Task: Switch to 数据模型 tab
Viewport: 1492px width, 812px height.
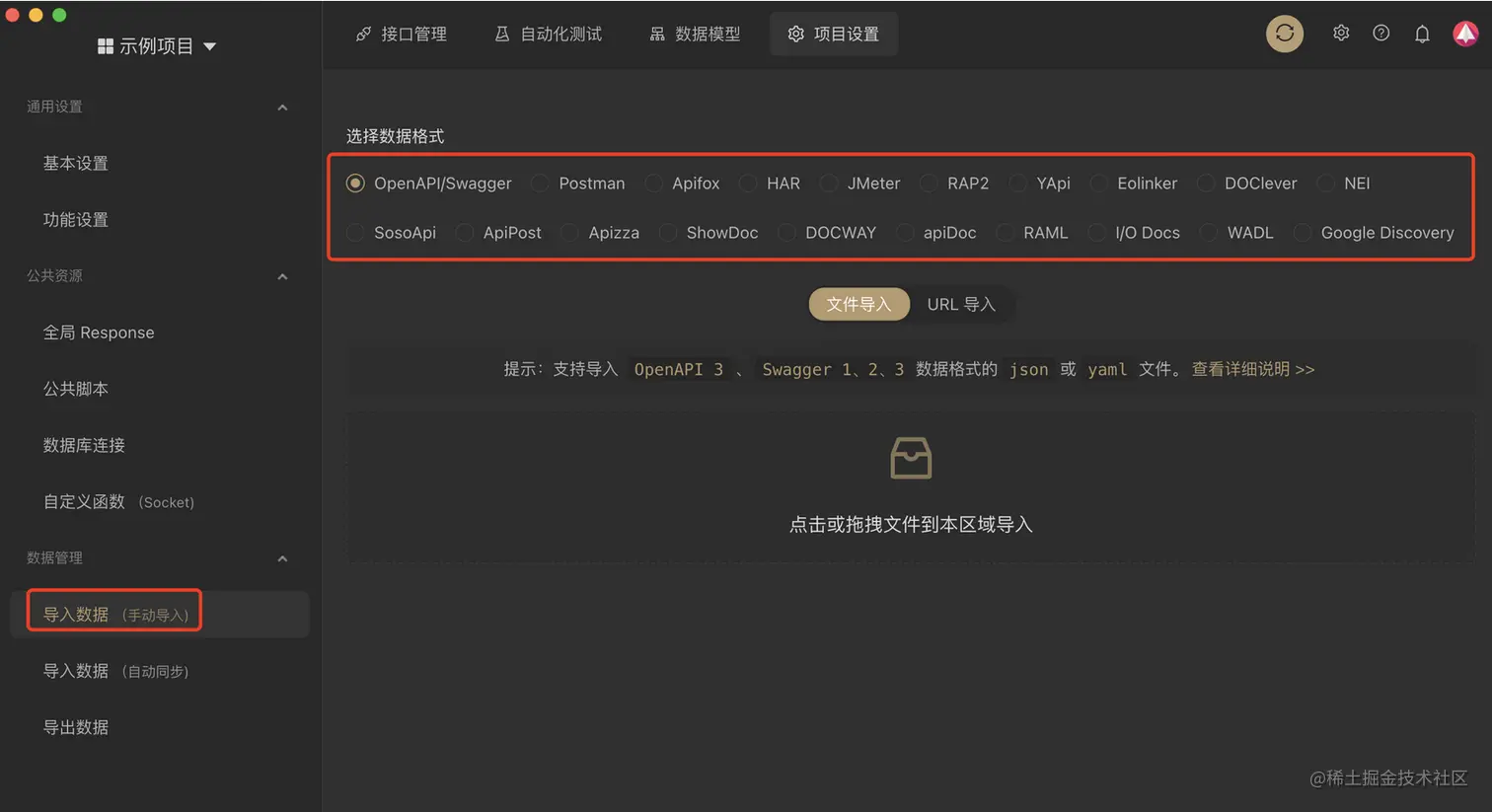Action: 695,34
